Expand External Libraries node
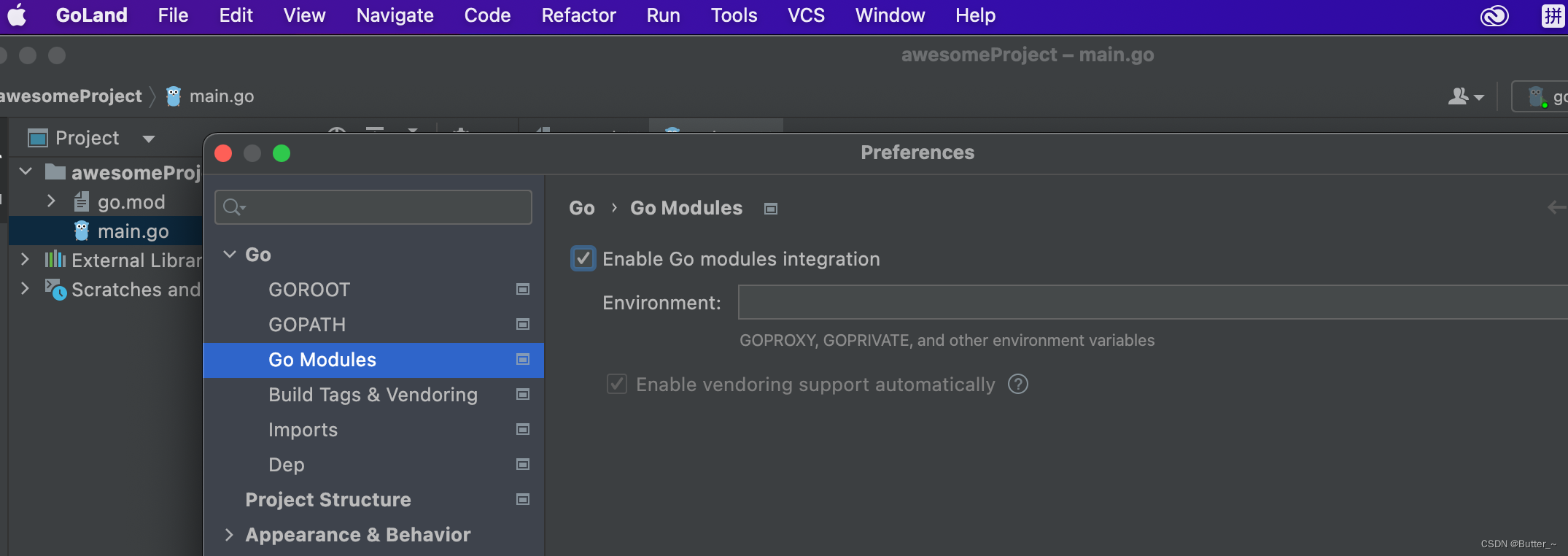 26,260
